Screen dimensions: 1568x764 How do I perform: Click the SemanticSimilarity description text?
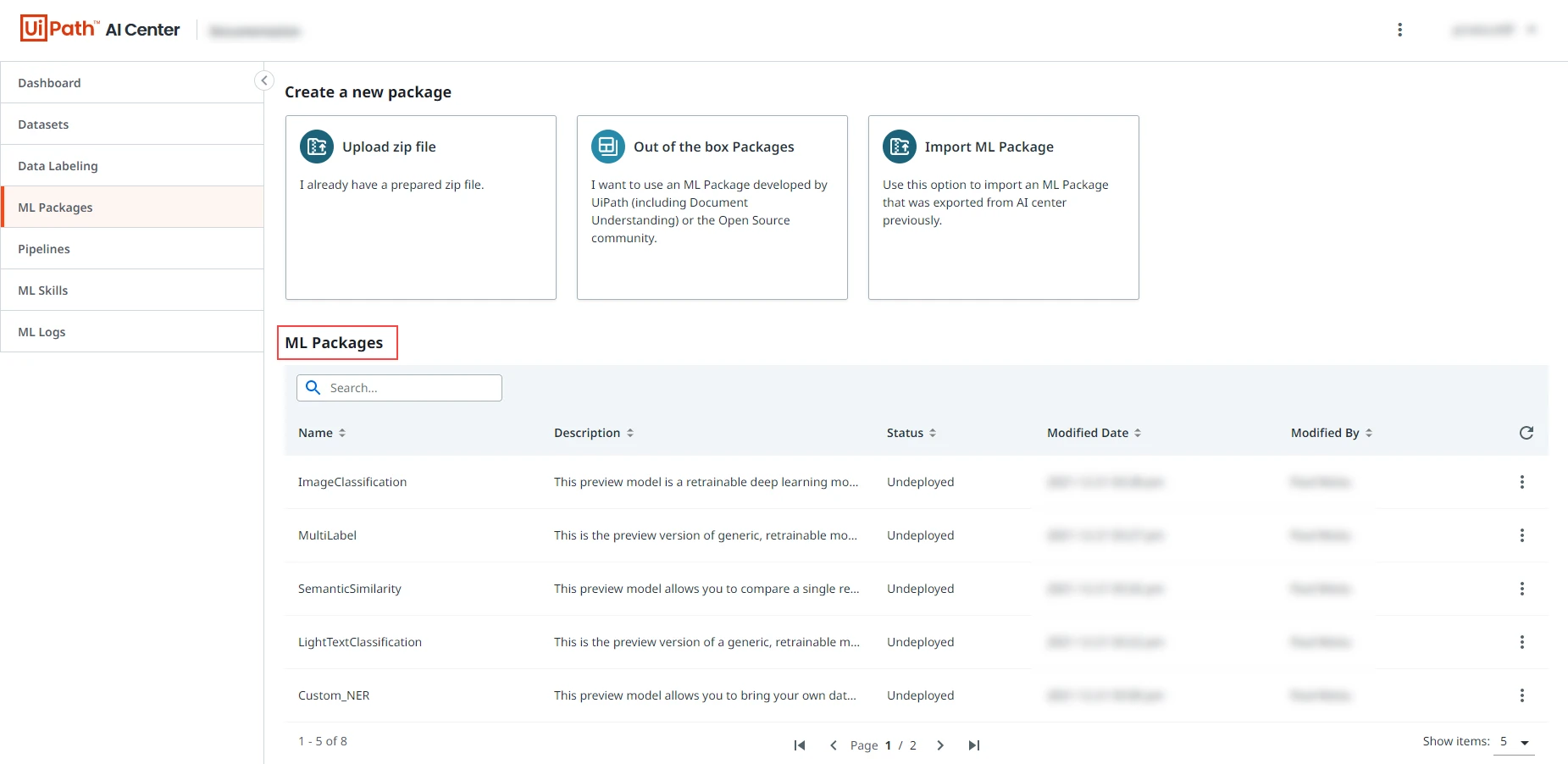pos(706,589)
